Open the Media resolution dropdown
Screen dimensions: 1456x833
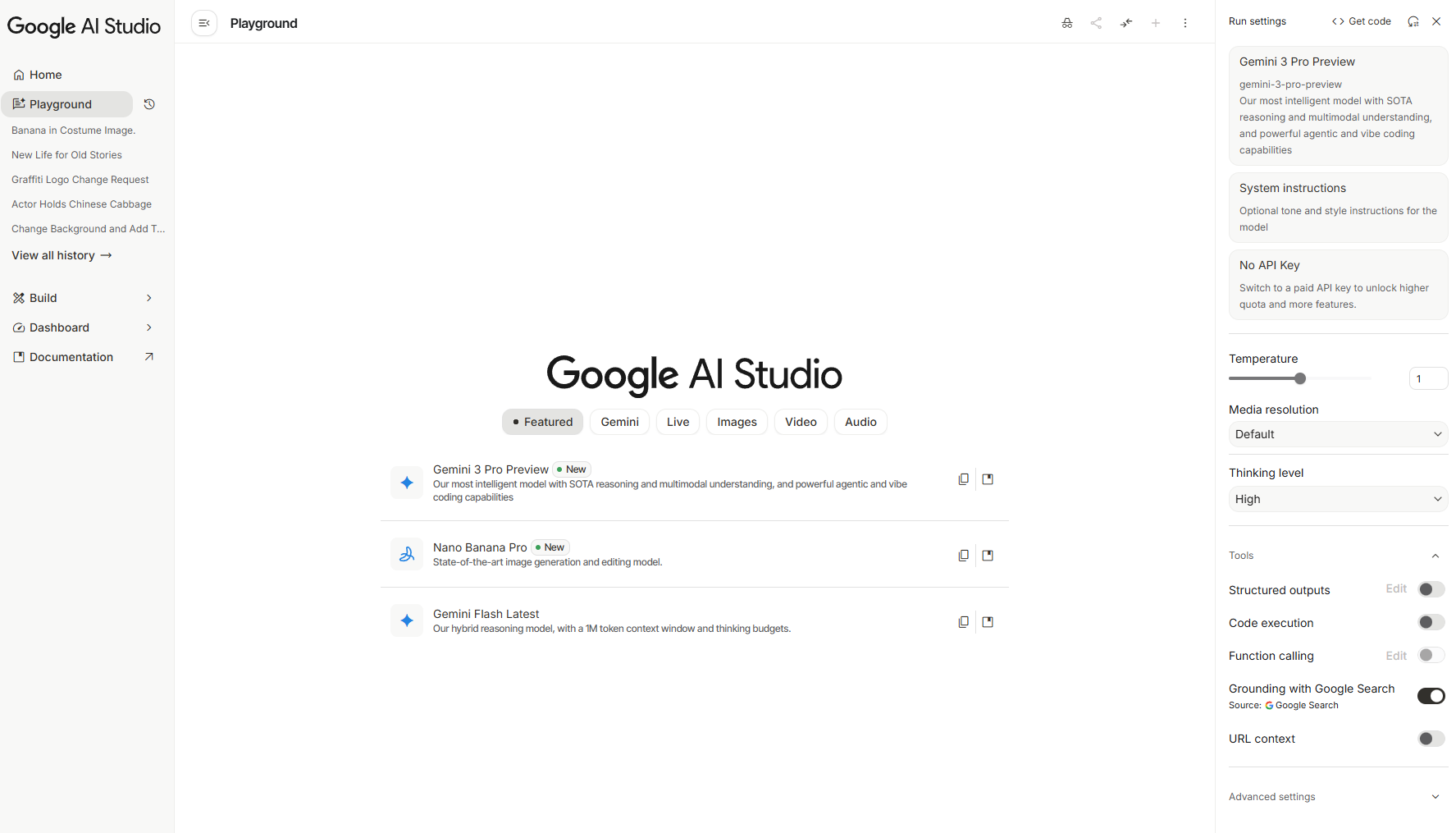tap(1338, 434)
